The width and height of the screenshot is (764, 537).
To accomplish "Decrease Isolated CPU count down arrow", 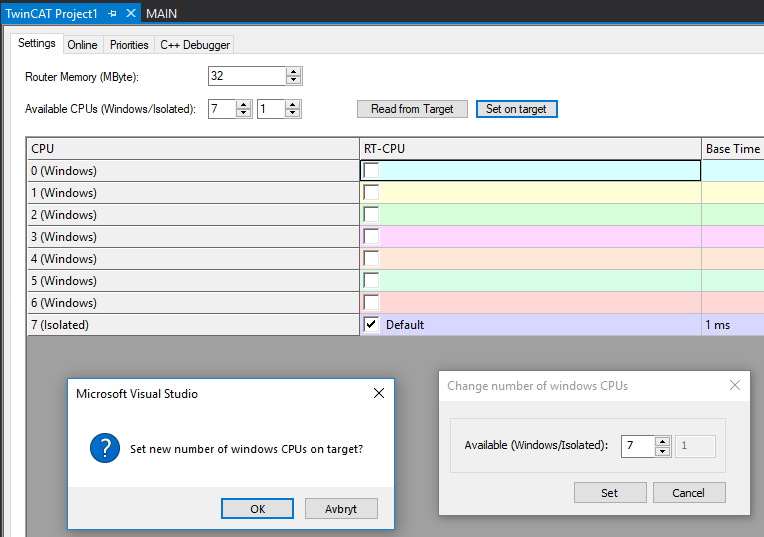I will pyautogui.click(x=293, y=113).
